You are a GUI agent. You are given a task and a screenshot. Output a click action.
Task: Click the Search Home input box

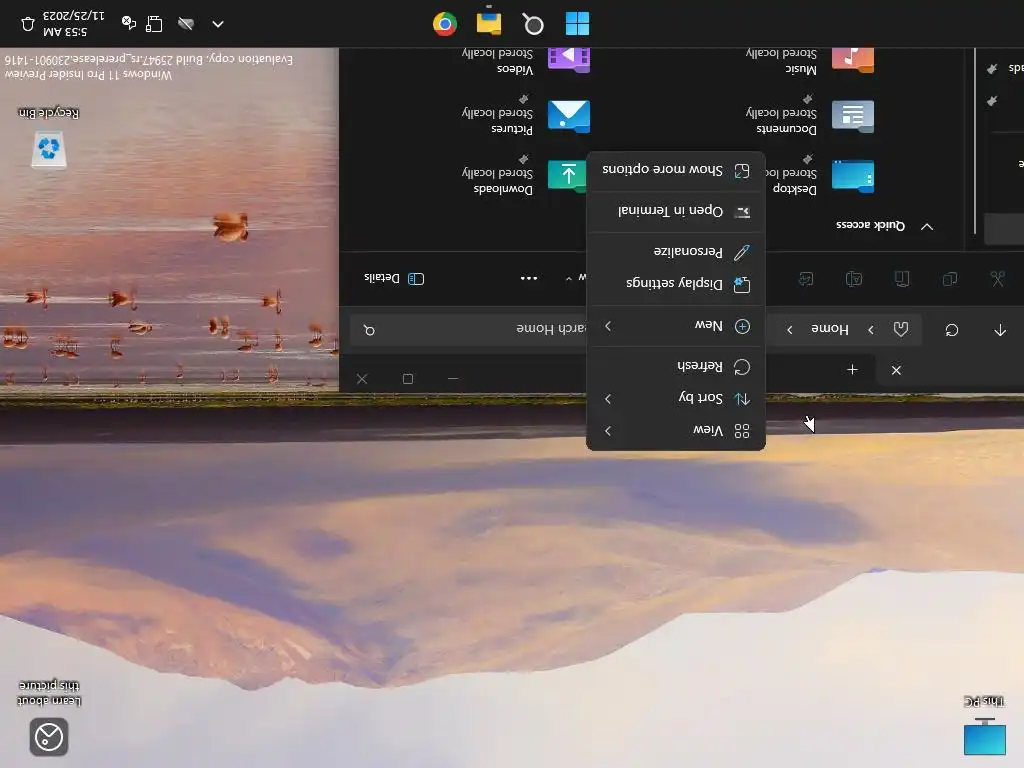click(x=468, y=329)
